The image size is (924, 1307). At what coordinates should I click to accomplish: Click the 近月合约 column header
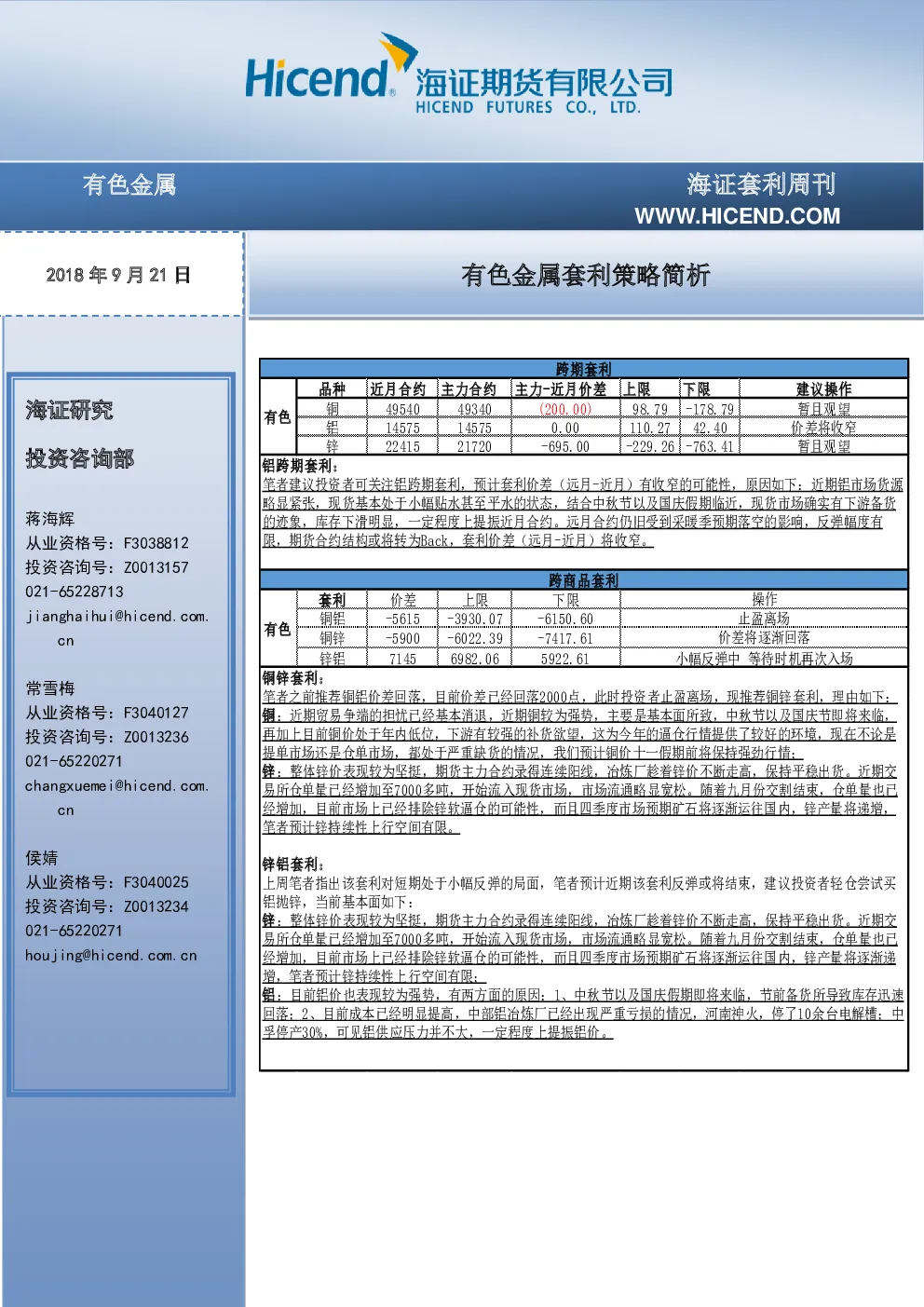pyautogui.click(x=398, y=389)
